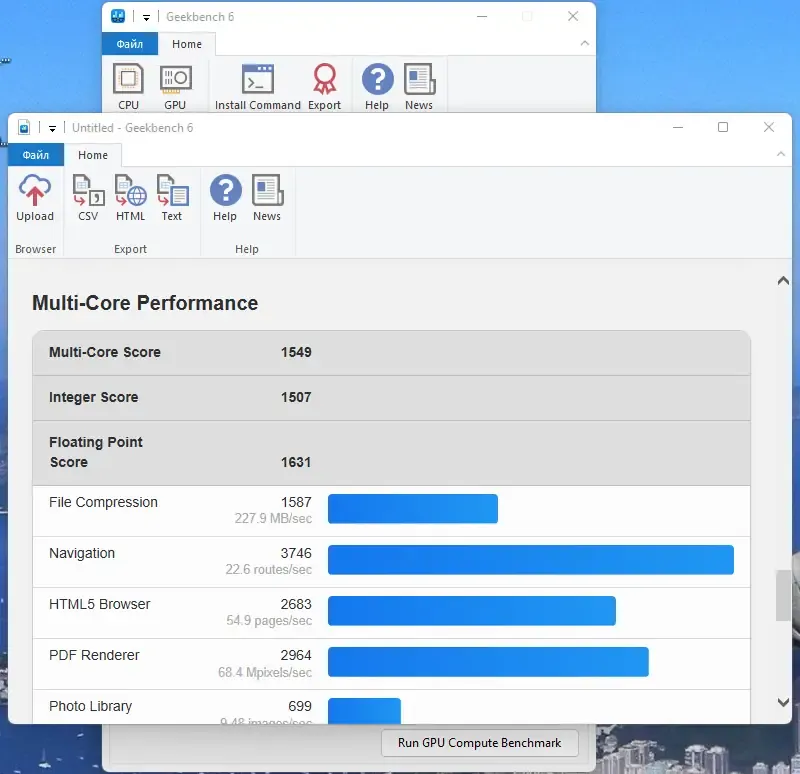Click the Install Command icon
The image size is (800, 774).
click(258, 79)
